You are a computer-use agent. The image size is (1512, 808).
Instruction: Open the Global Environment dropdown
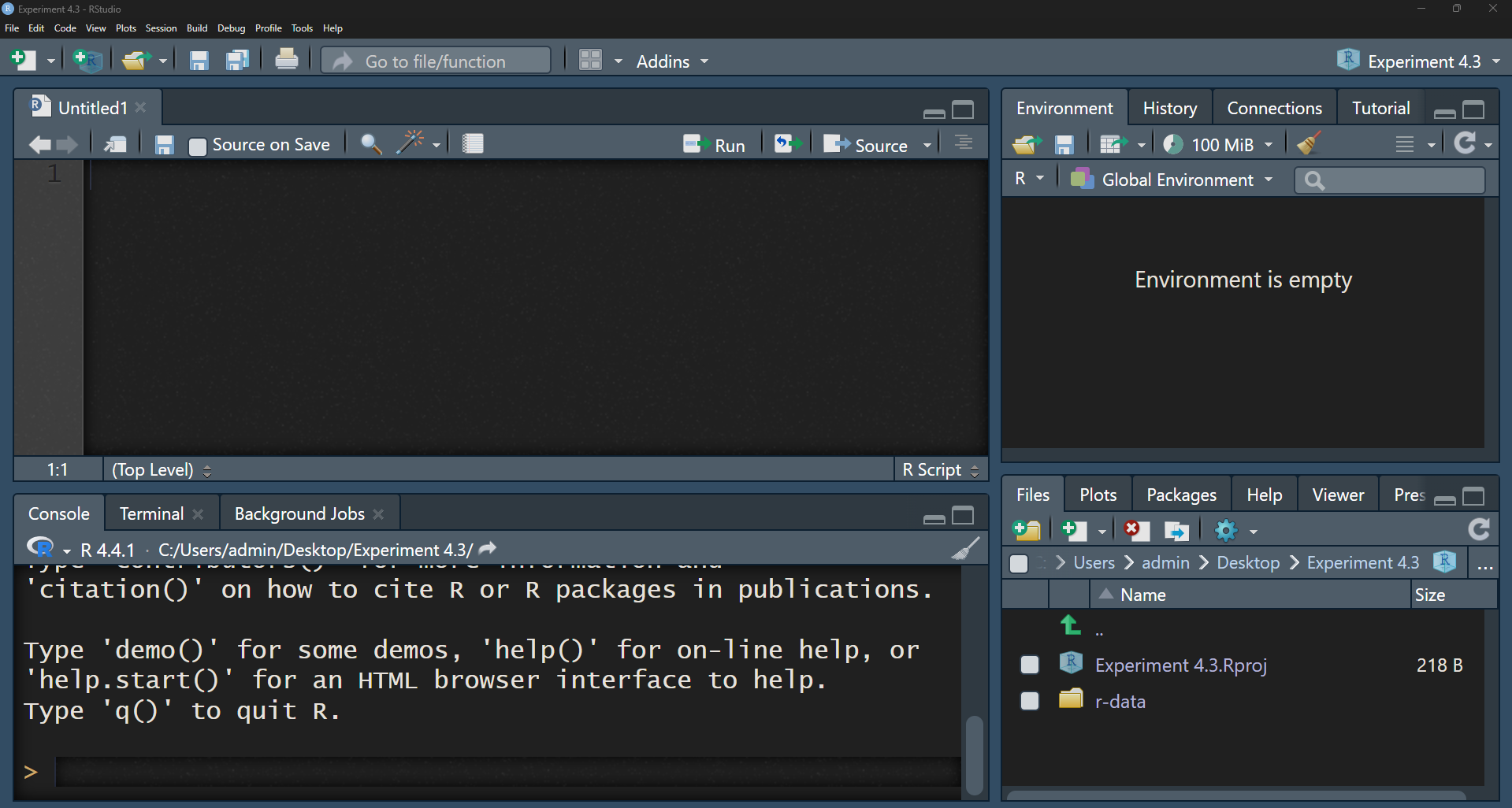pyautogui.click(x=1172, y=180)
